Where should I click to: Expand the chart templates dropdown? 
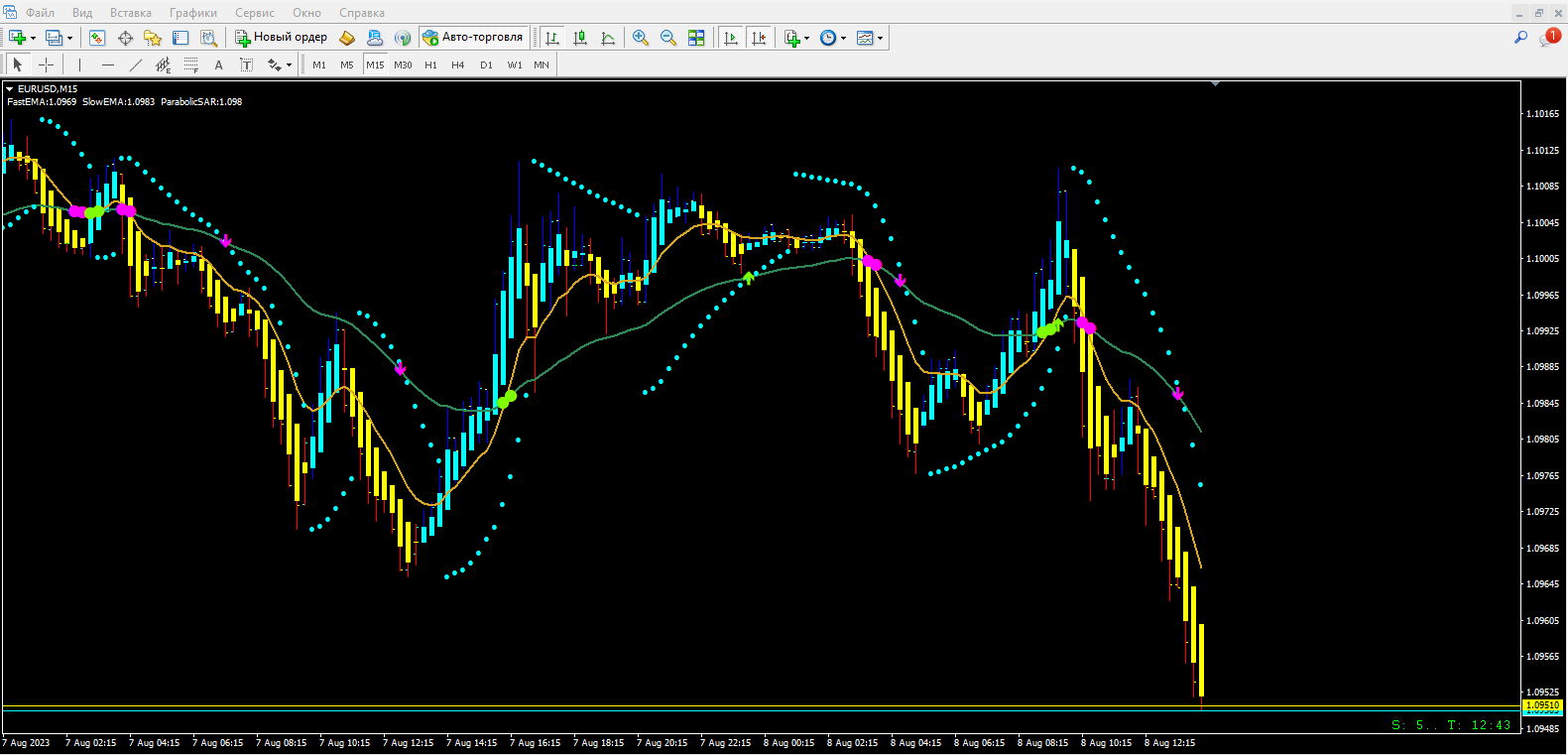point(880,38)
